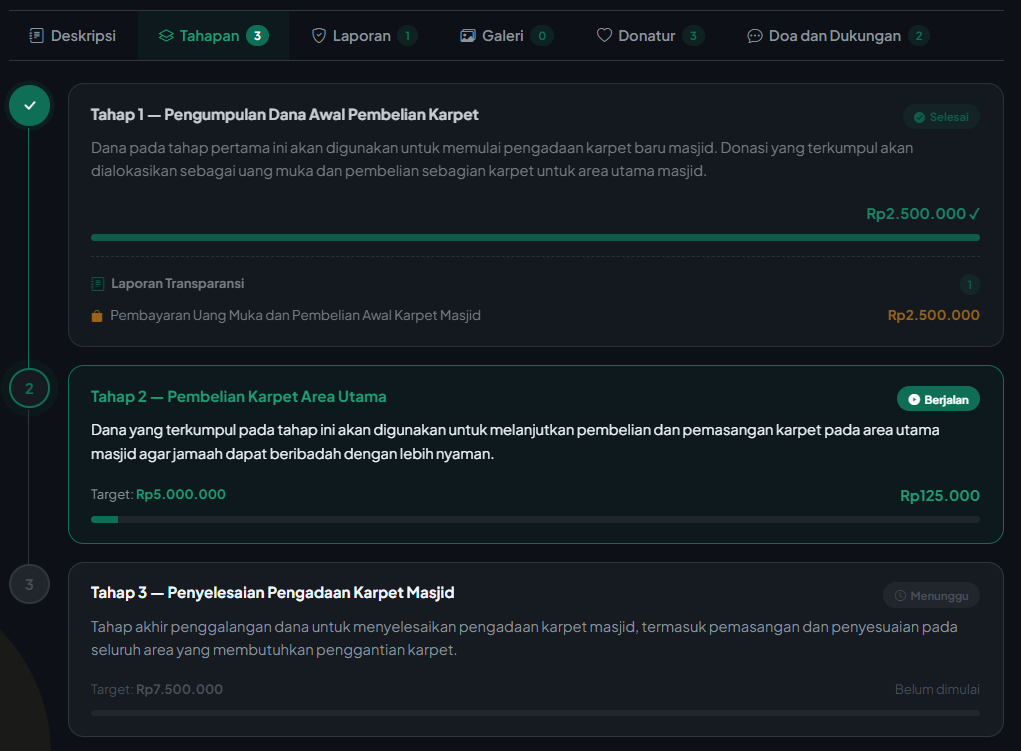Click the Selesai status badge
This screenshot has width=1021, height=751.
941,117
